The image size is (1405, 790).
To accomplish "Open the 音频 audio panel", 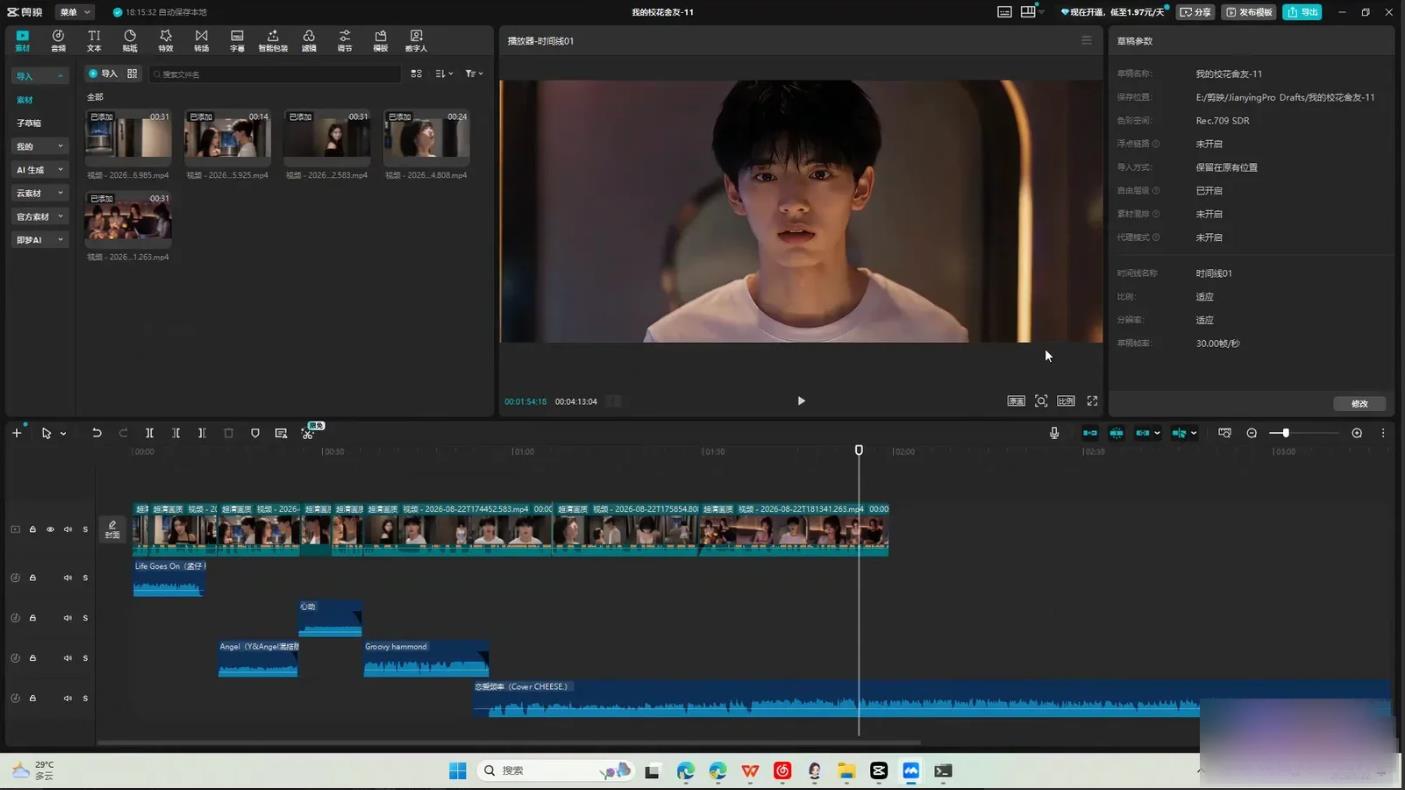I will (x=58, y=40).
